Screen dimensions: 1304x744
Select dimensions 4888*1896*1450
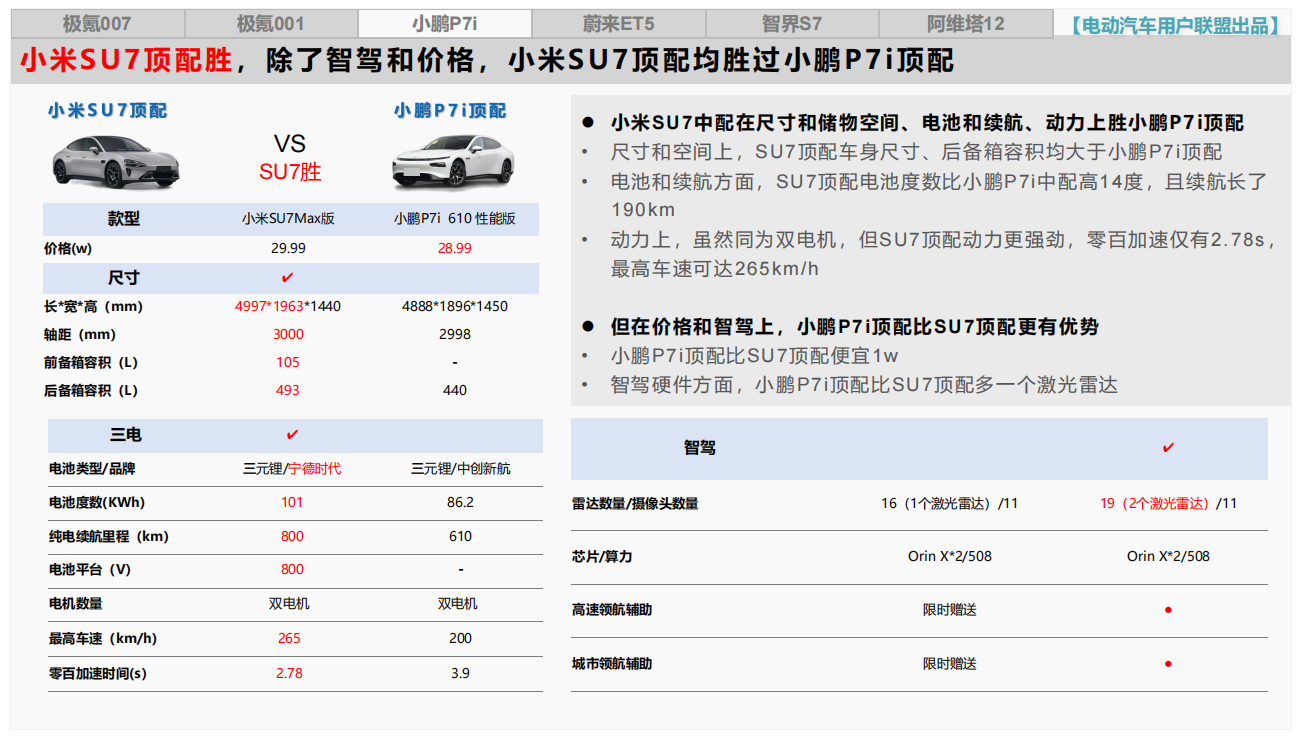coord(455,306)
